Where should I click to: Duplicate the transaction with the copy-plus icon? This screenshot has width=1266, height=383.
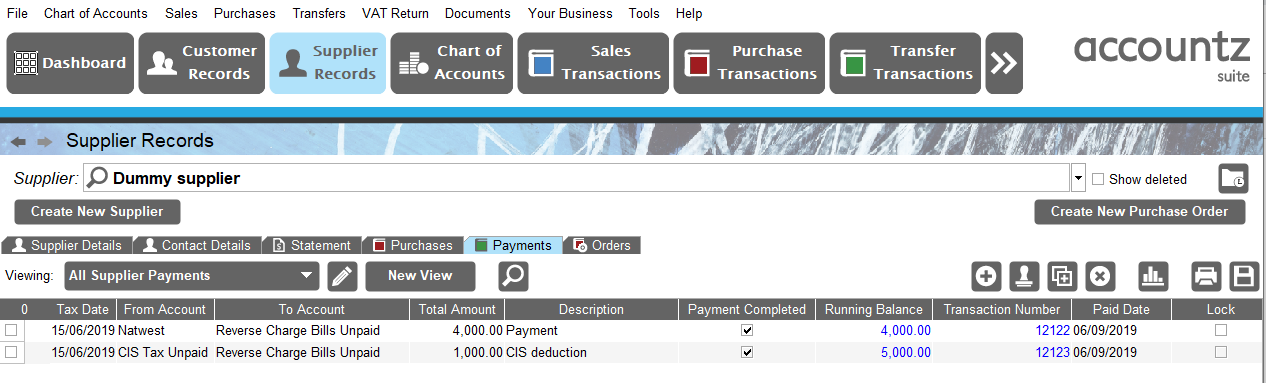[x=1061, y=276]
